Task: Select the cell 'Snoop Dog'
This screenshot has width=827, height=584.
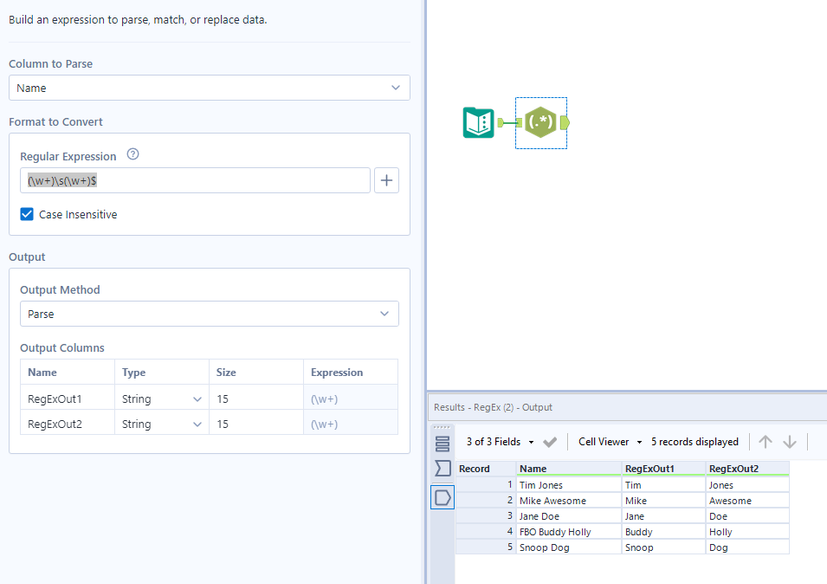Action: coord(569,548)
